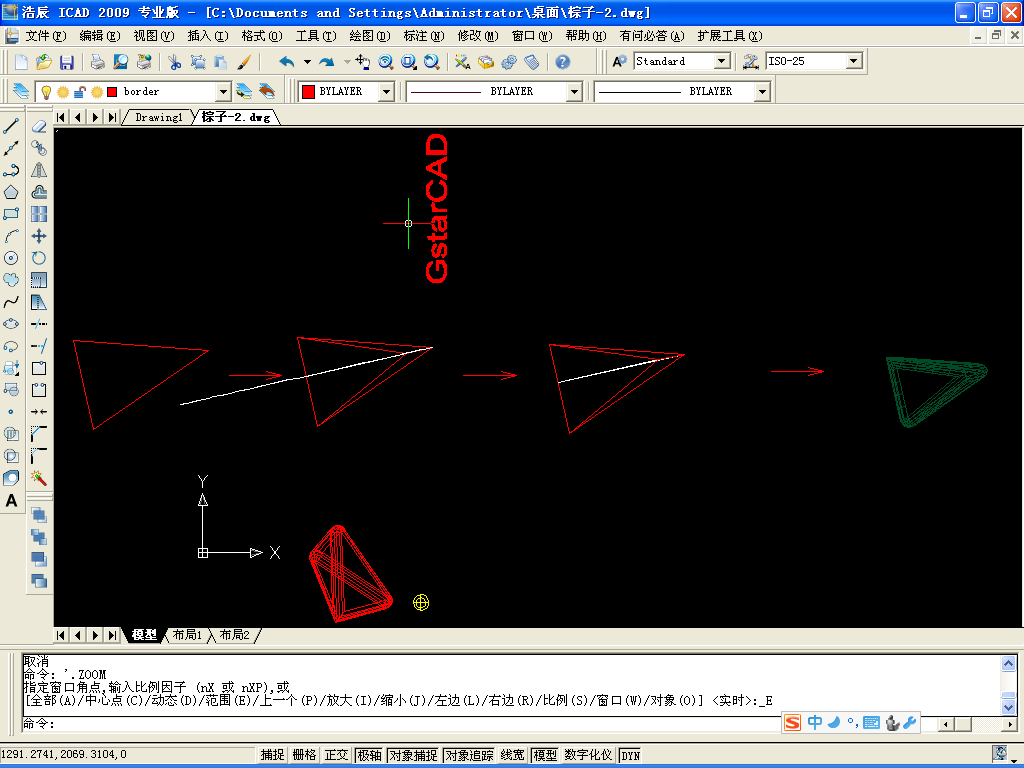1024x768 pixels.
Task: Toggle 极轴 polar tracking in status bar
Action: 369,755
